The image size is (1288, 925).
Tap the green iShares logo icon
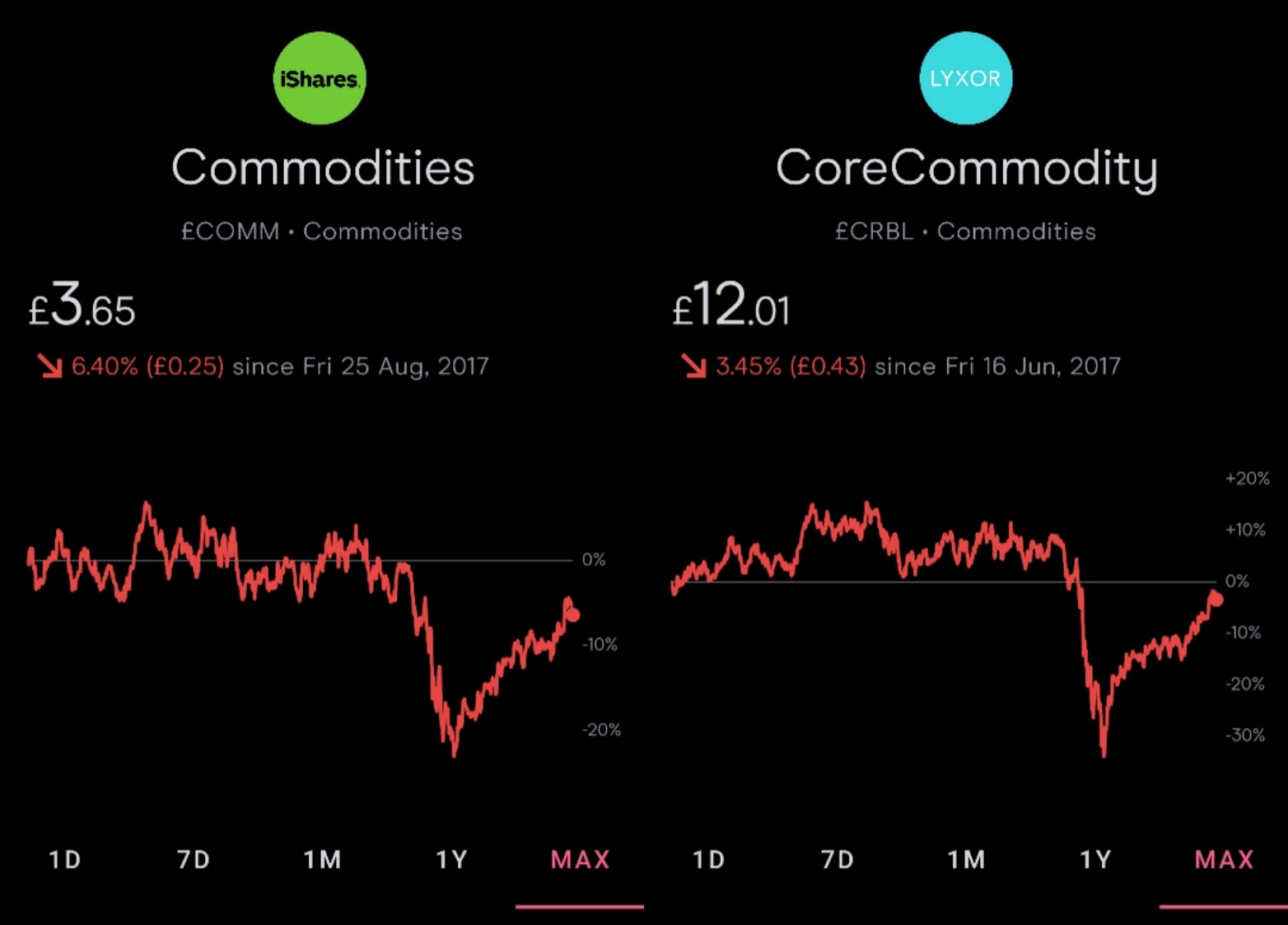point(320,78)
